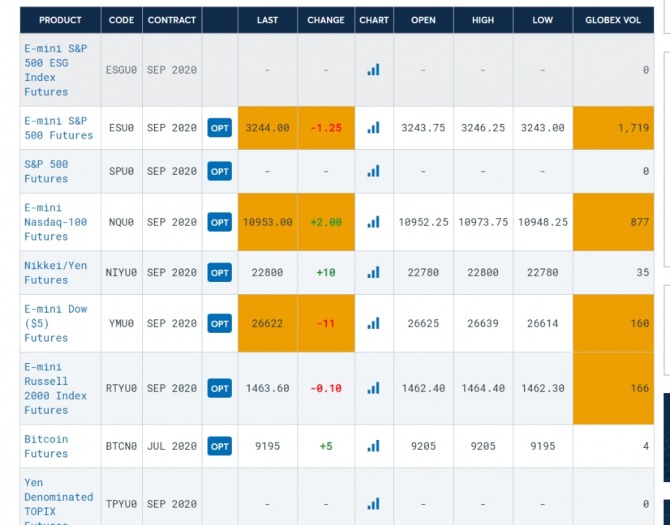Open chart icon in ESU0 row
The width and height of the screenshot is (670, 525).
(x=373, y=128)
